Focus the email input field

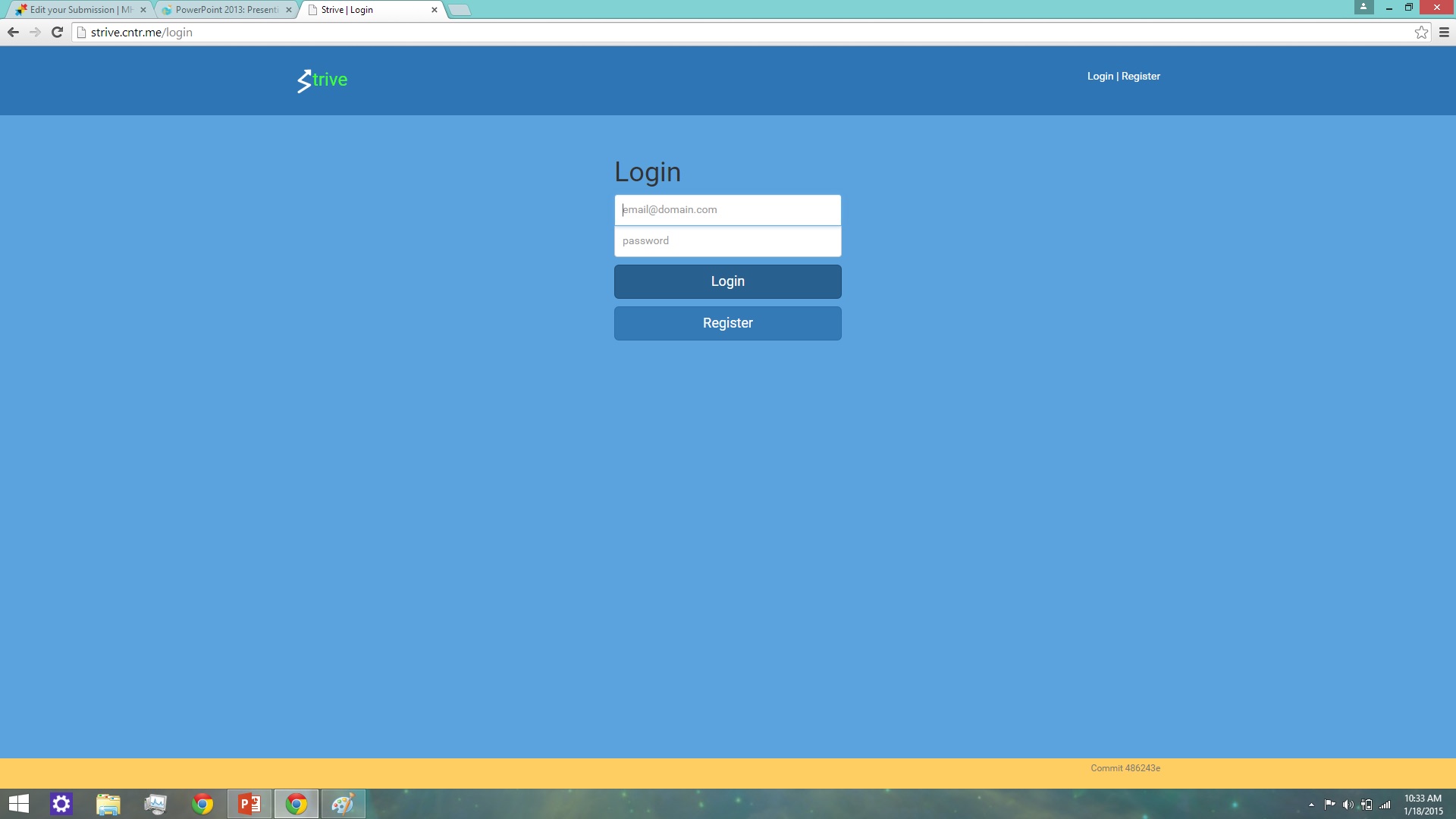point(727,210)
